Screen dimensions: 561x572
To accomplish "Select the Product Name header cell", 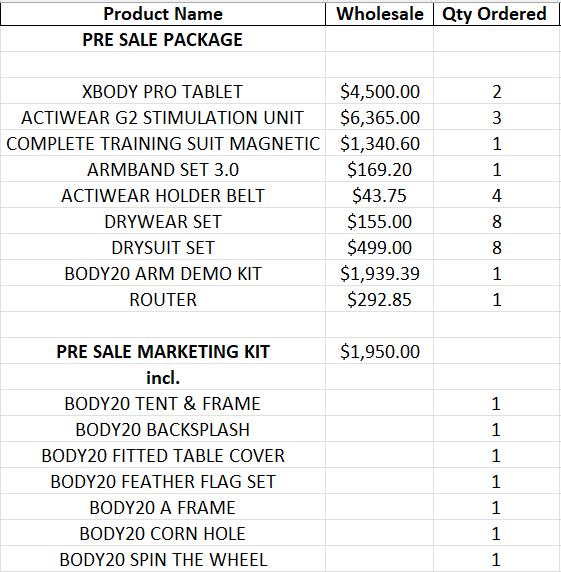I will pyautogui.click(x=163, y=14).
